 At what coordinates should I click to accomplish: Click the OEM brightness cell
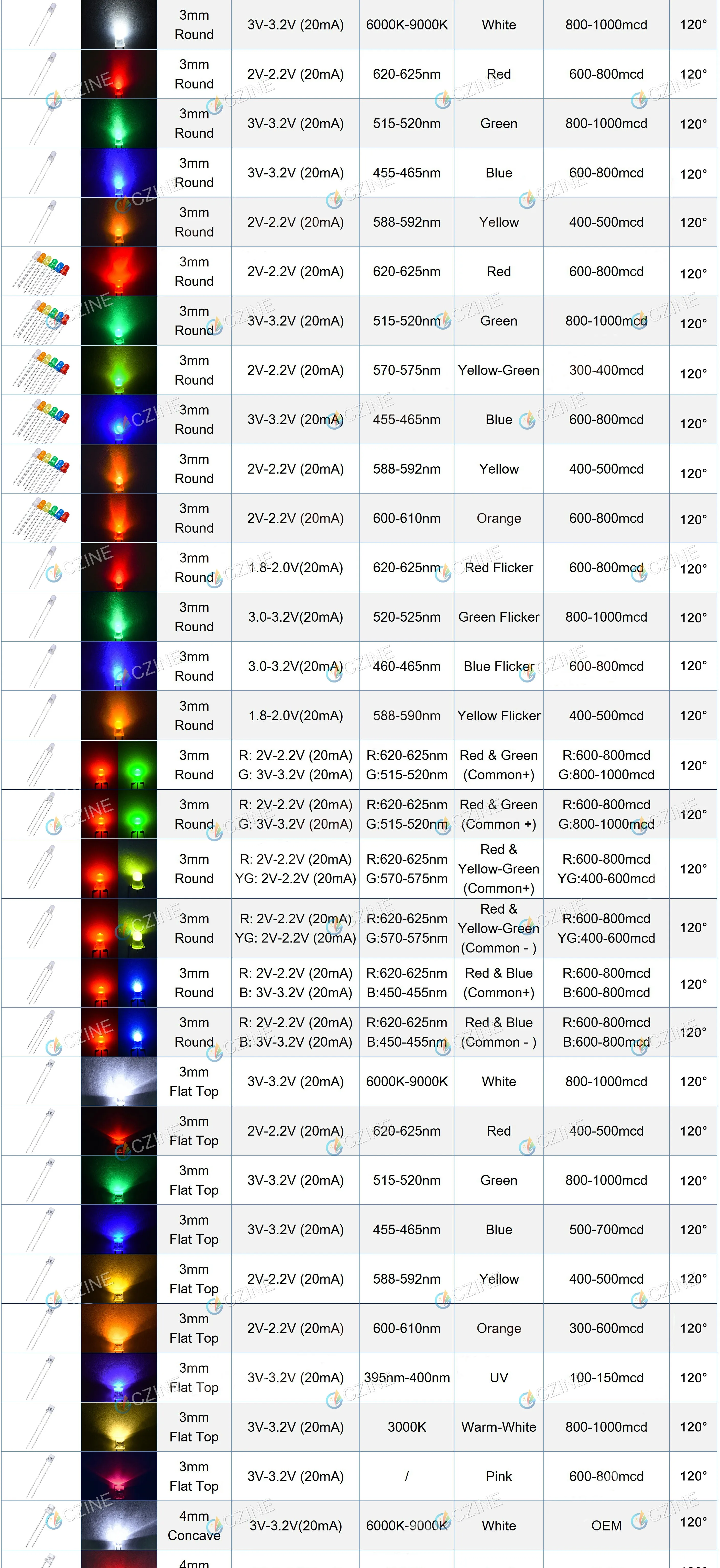pos(606,1525)
